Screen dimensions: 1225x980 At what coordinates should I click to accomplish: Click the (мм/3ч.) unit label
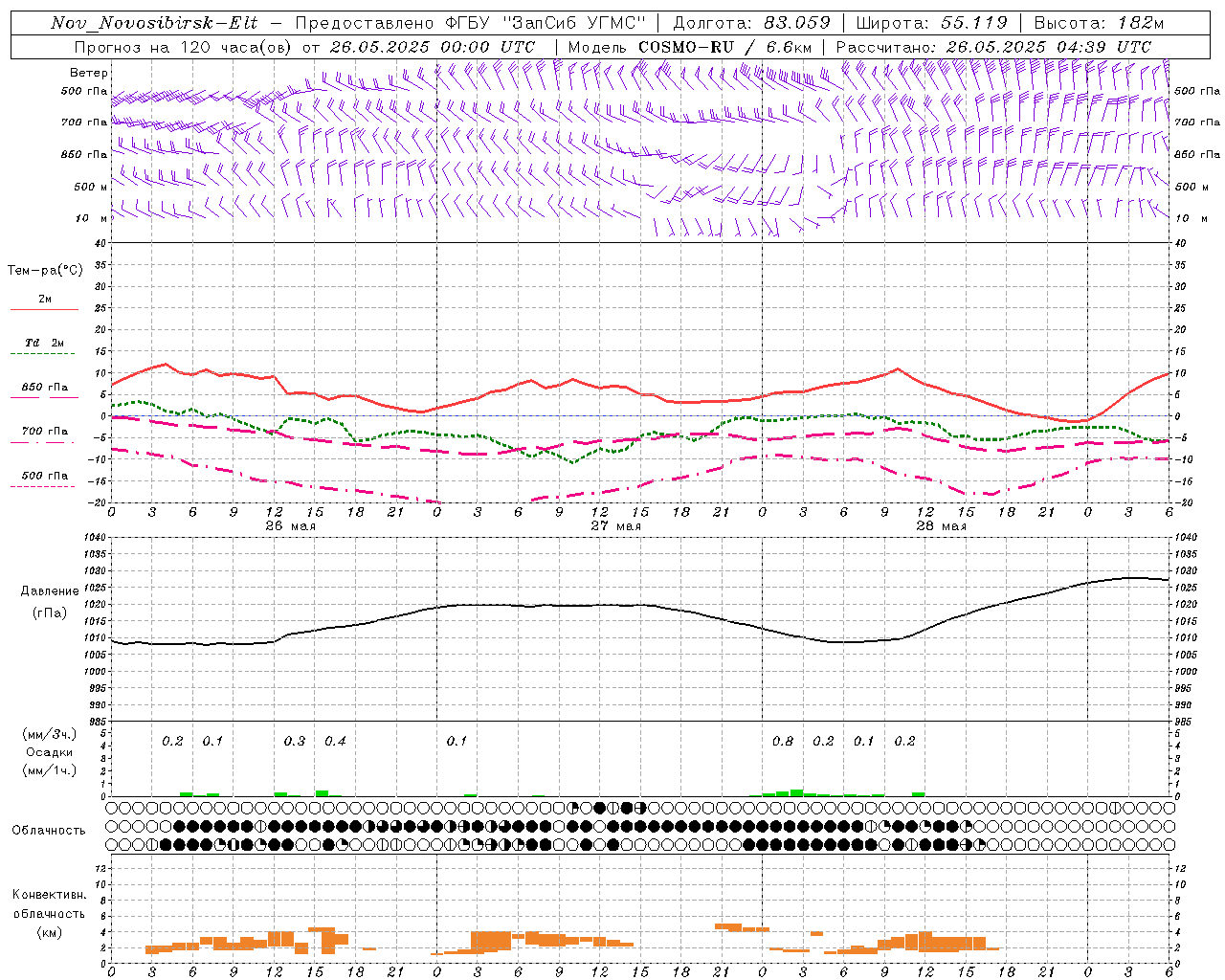click(x=50, y=734)
